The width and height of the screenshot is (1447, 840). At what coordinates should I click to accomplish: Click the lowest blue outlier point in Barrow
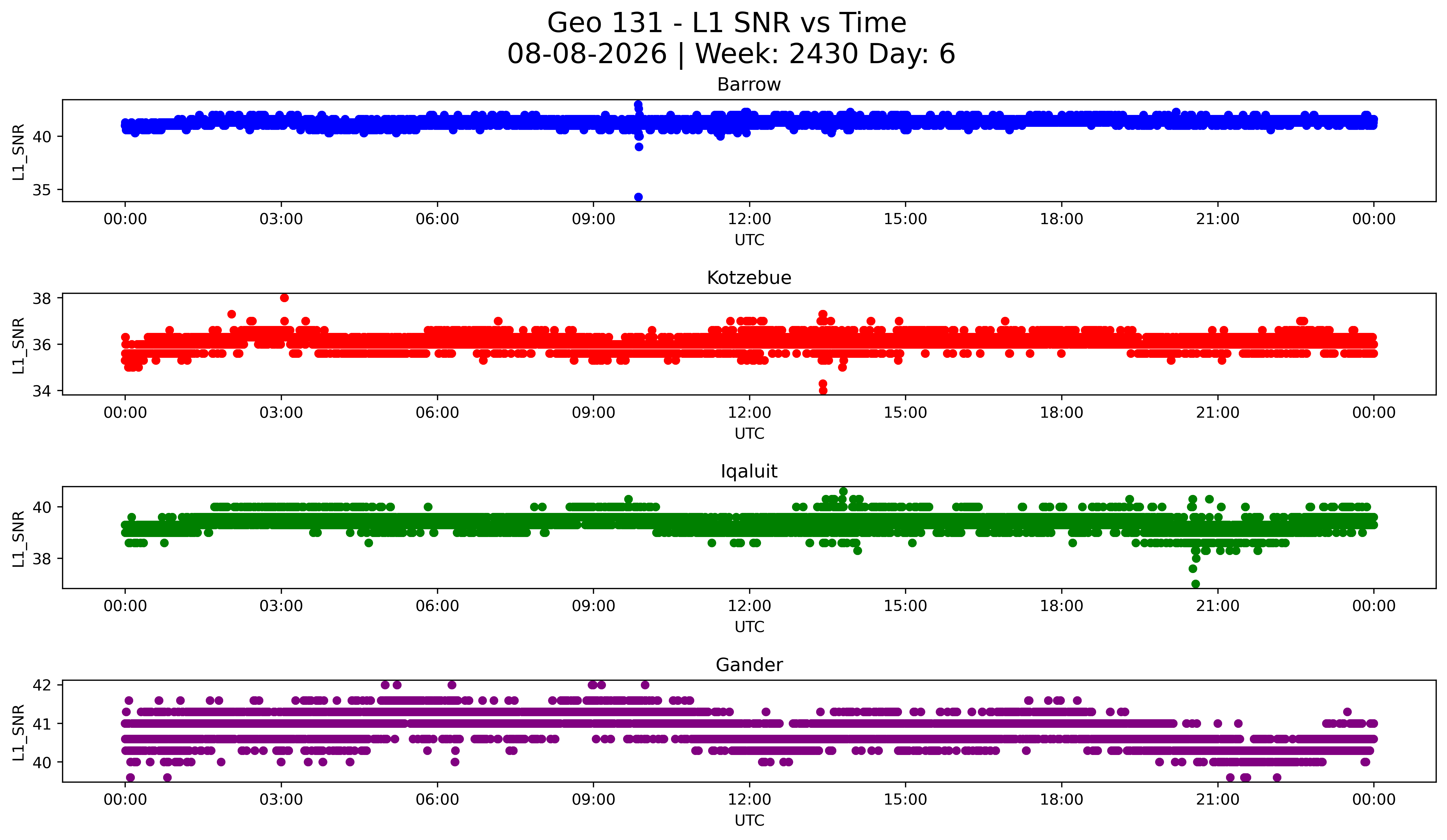pyautogui.click(x=639, y=197)
